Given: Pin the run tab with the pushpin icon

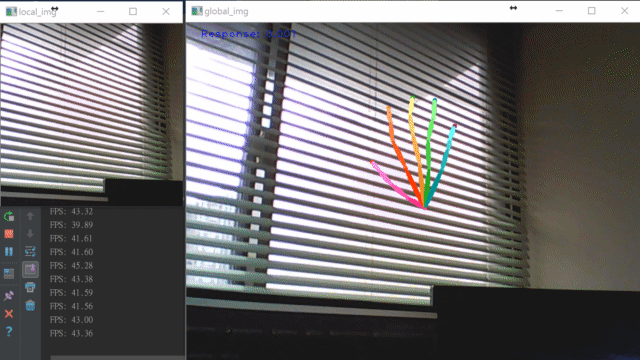Looking at the screenshot, I should [x=9, y=296].
